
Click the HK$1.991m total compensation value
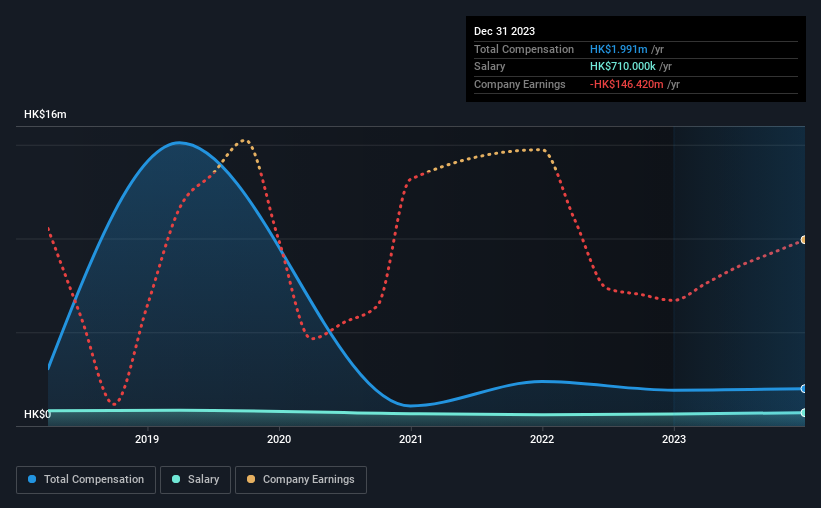(x=618, y=49)
